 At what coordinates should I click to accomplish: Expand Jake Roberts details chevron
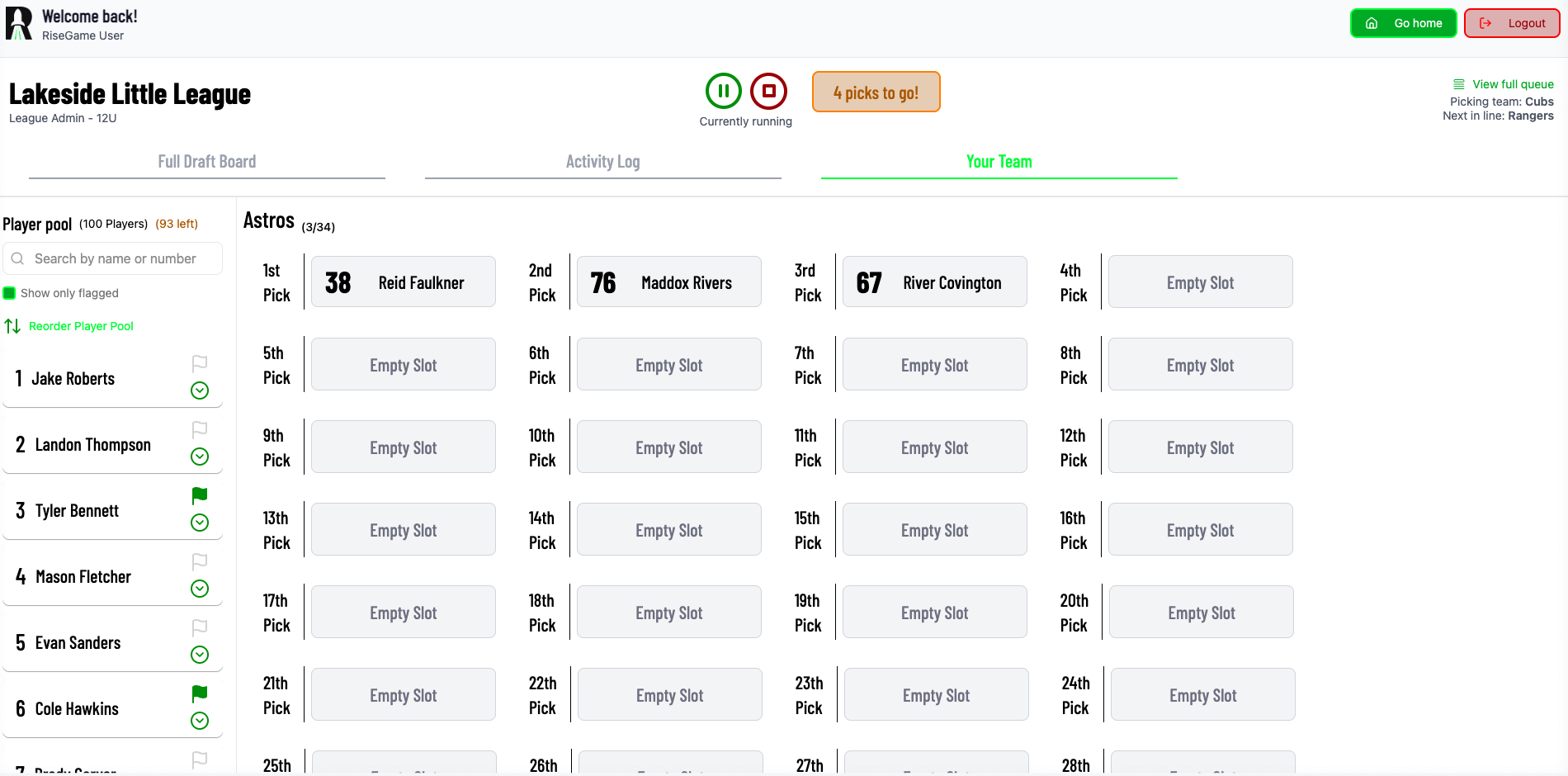[200, 390]
